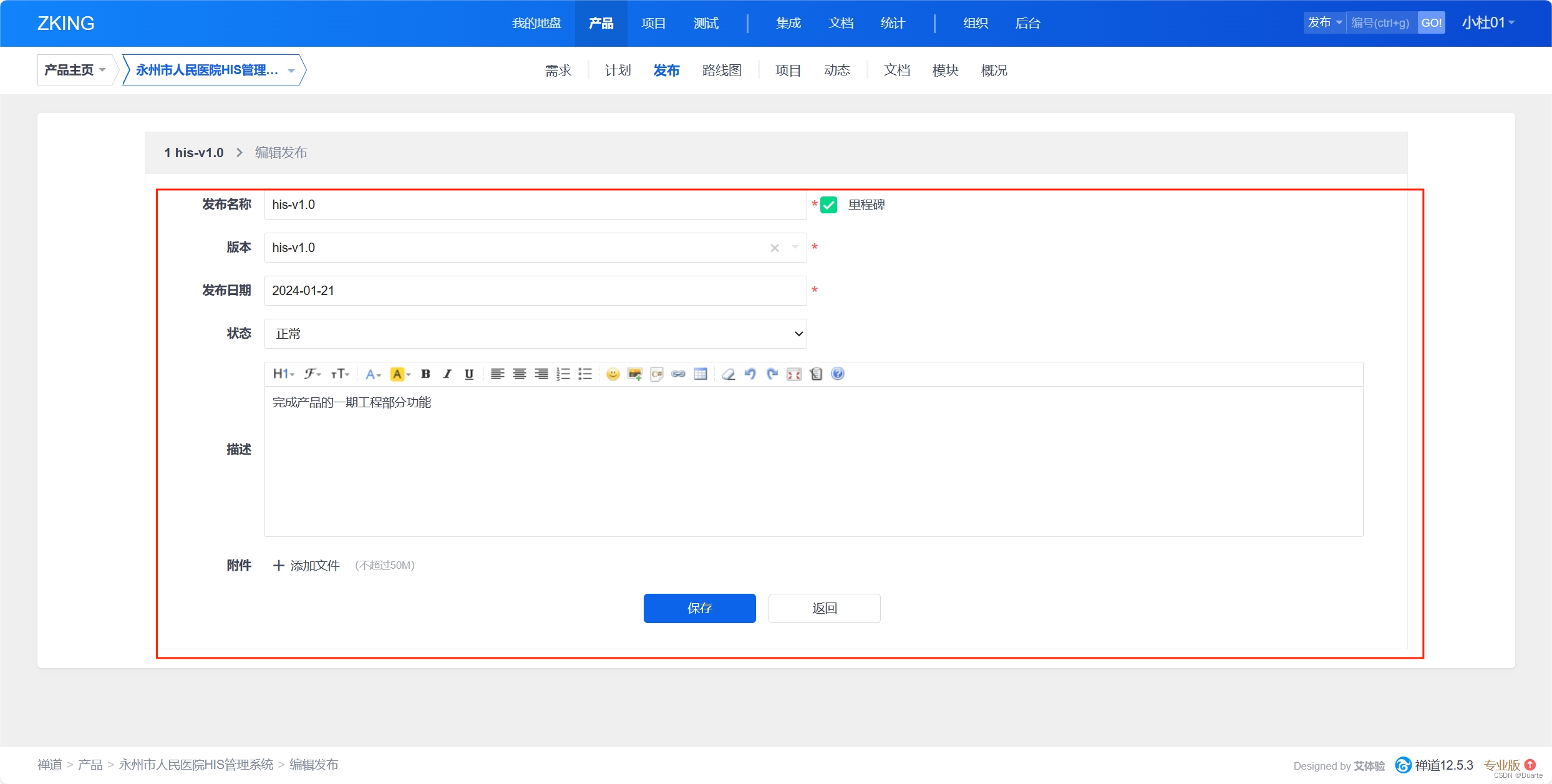Insert an emoticon in the description
The height and width of the screenshot is (784, 1552).
[x=613, y=374]
